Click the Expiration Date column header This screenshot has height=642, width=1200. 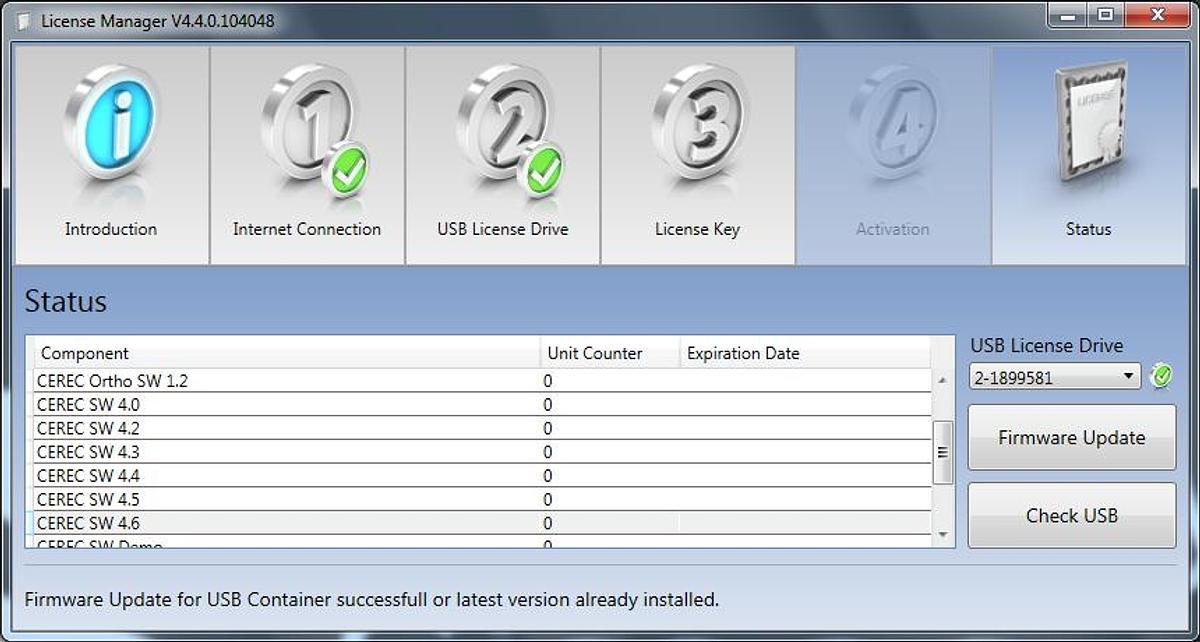tap(743, 353)
